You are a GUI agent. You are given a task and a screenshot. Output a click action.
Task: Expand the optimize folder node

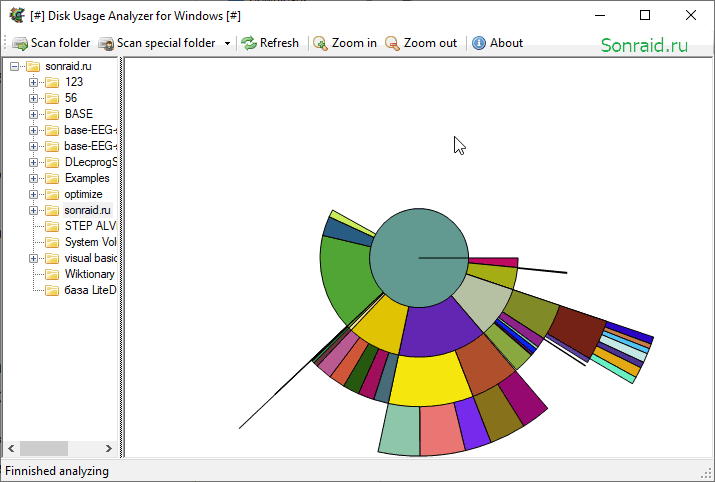coord(33,195)
